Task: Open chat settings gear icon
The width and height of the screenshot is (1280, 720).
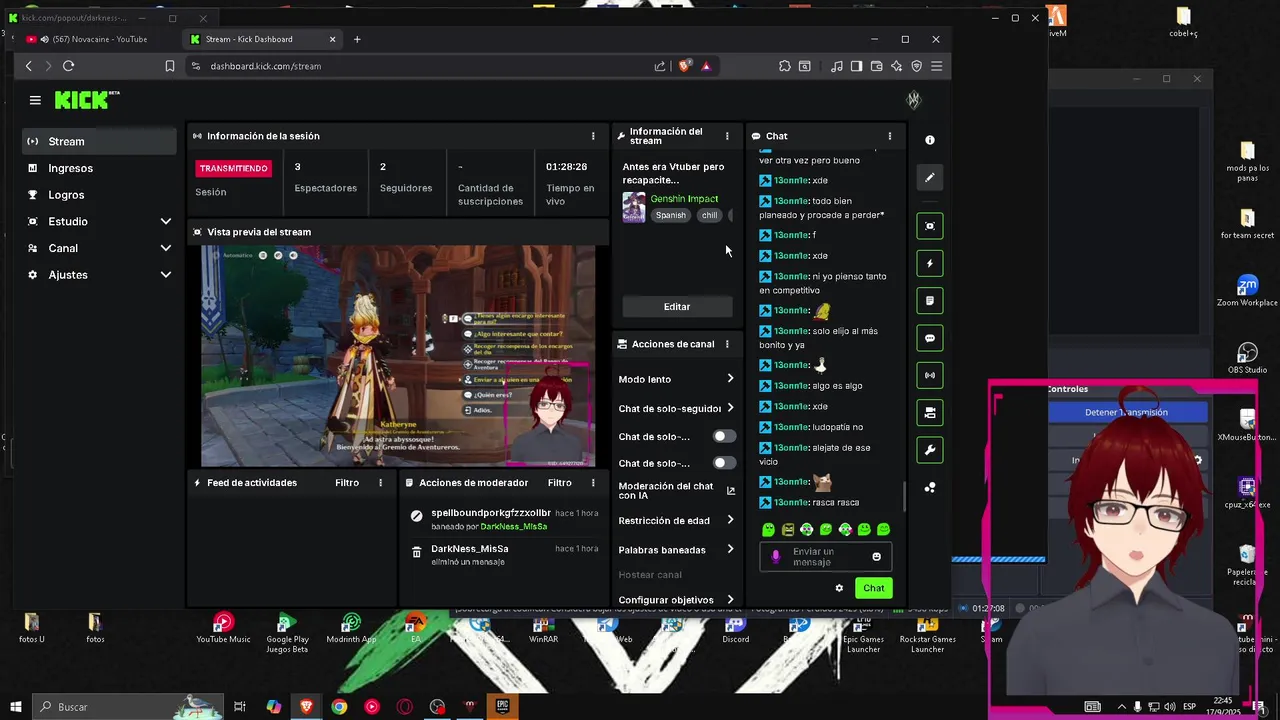Action: (839, 588)
